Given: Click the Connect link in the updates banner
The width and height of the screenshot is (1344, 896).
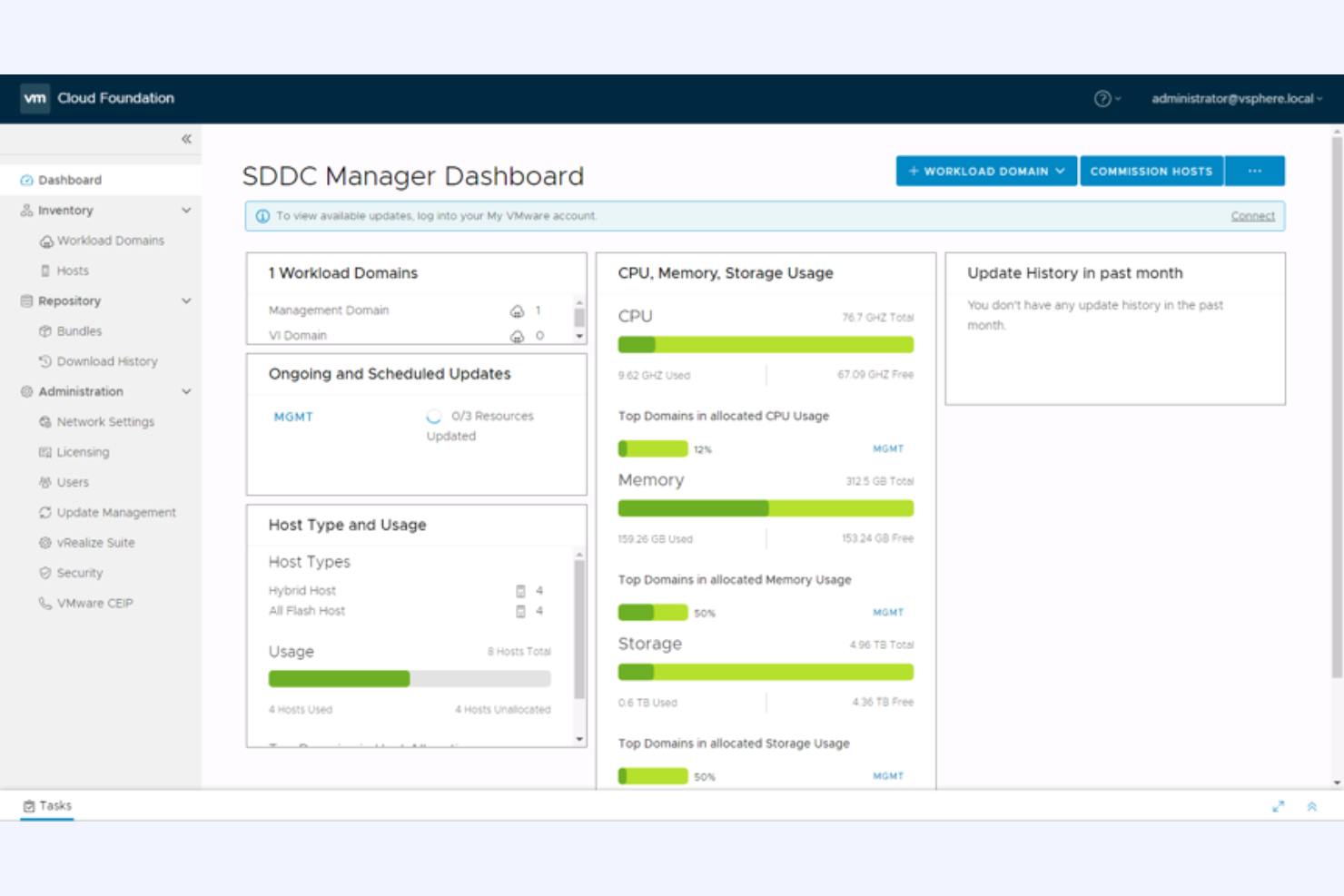Looking at the screenshot, I should tap(1252, 215).
